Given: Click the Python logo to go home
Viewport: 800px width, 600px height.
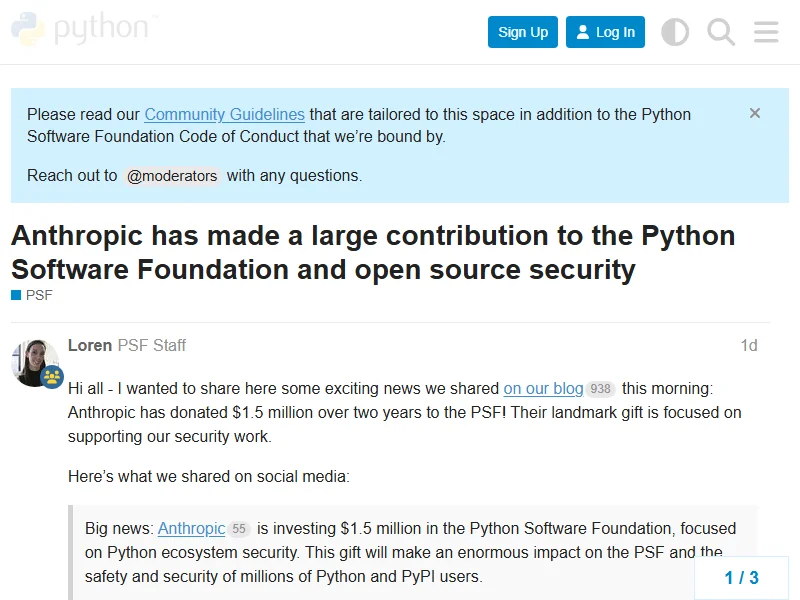Looking at the screenshot, I should [84, 31].
